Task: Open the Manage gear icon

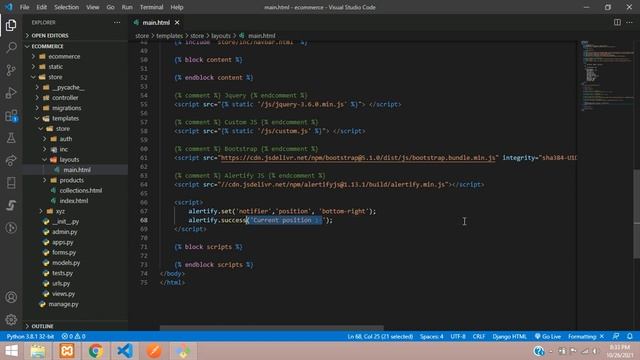Action: coord(11,320)
